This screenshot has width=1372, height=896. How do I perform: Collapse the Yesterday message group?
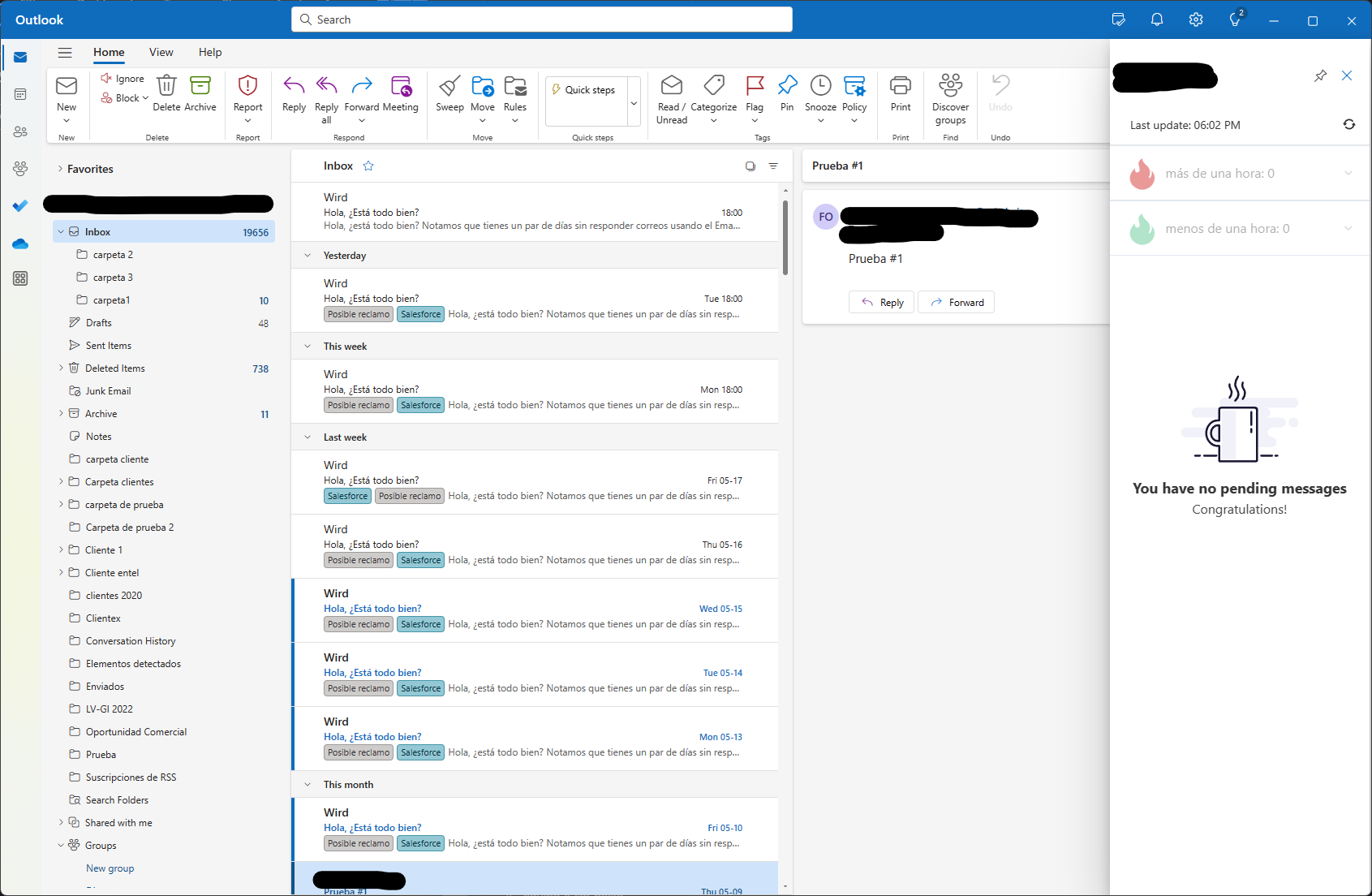[x=308, y=256]
